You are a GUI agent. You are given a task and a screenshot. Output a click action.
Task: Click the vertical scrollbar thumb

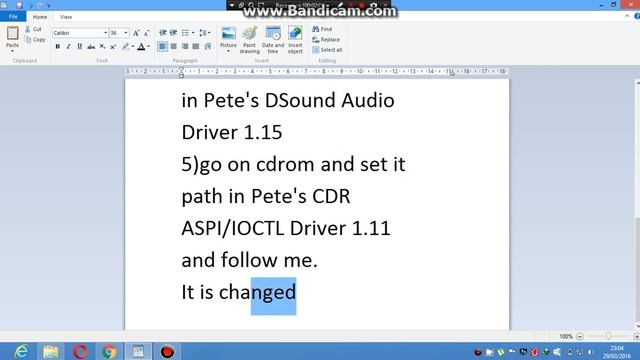coord(637,269)
